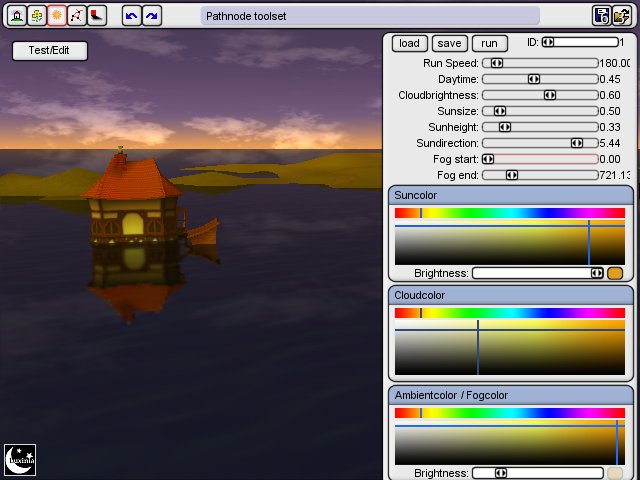Collapse the Cloudcolor panel header

click(510, 296)
